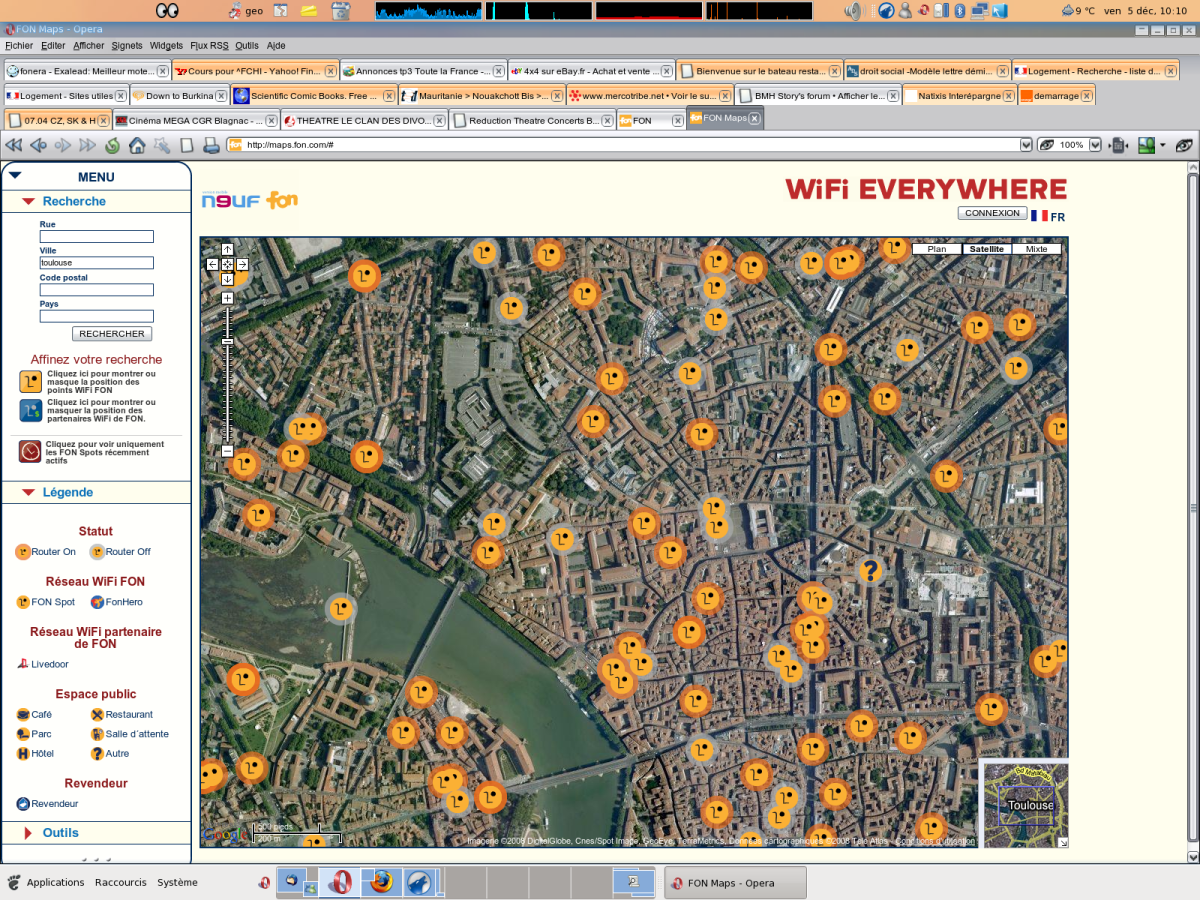Click the recently active FON Spots clock icon
This screenshot has width=1200, height=900.
(30, 451)
